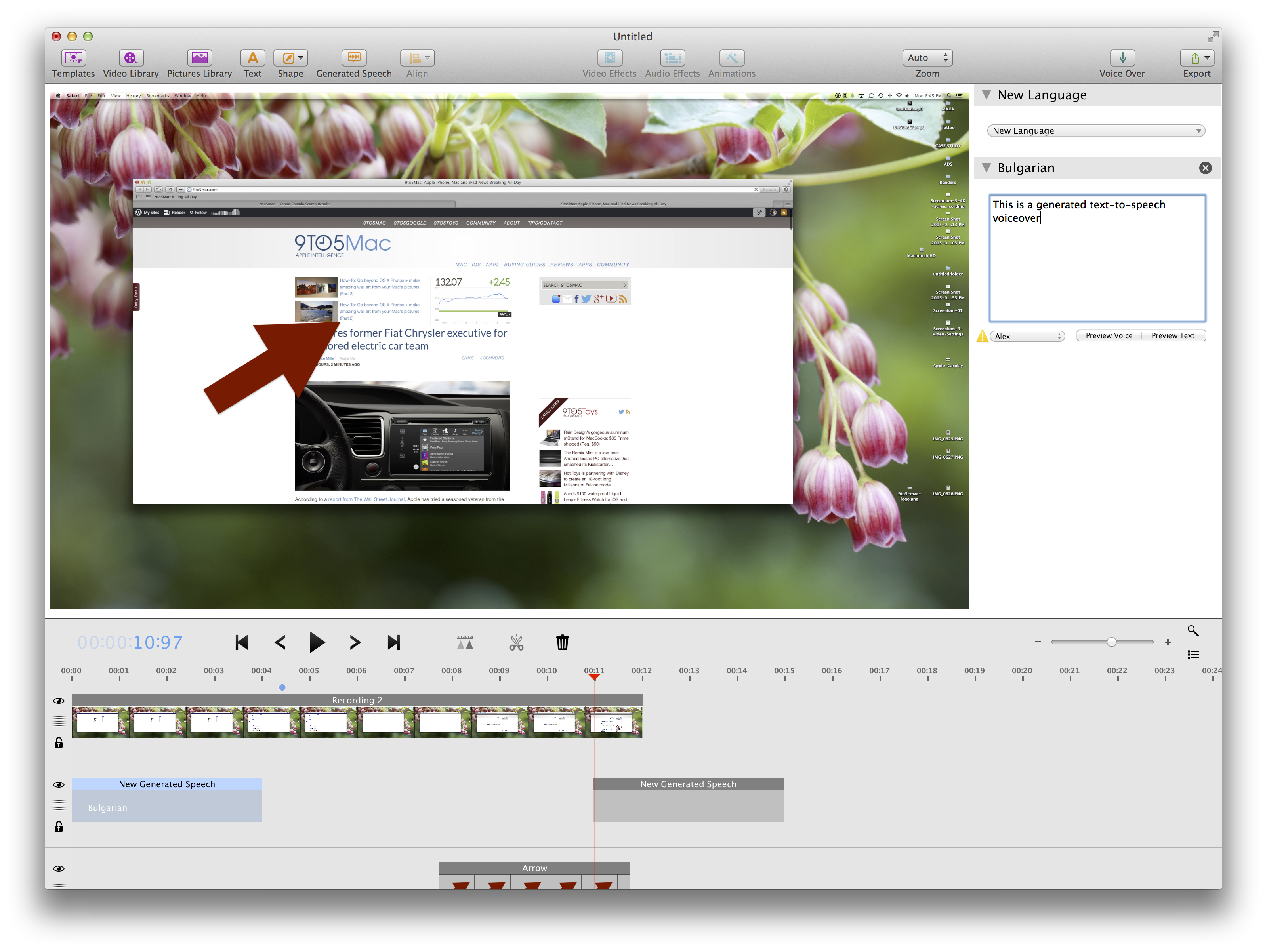
Task: Toggle visibility of Generated Speech track
Action: (x=58, y=785)
